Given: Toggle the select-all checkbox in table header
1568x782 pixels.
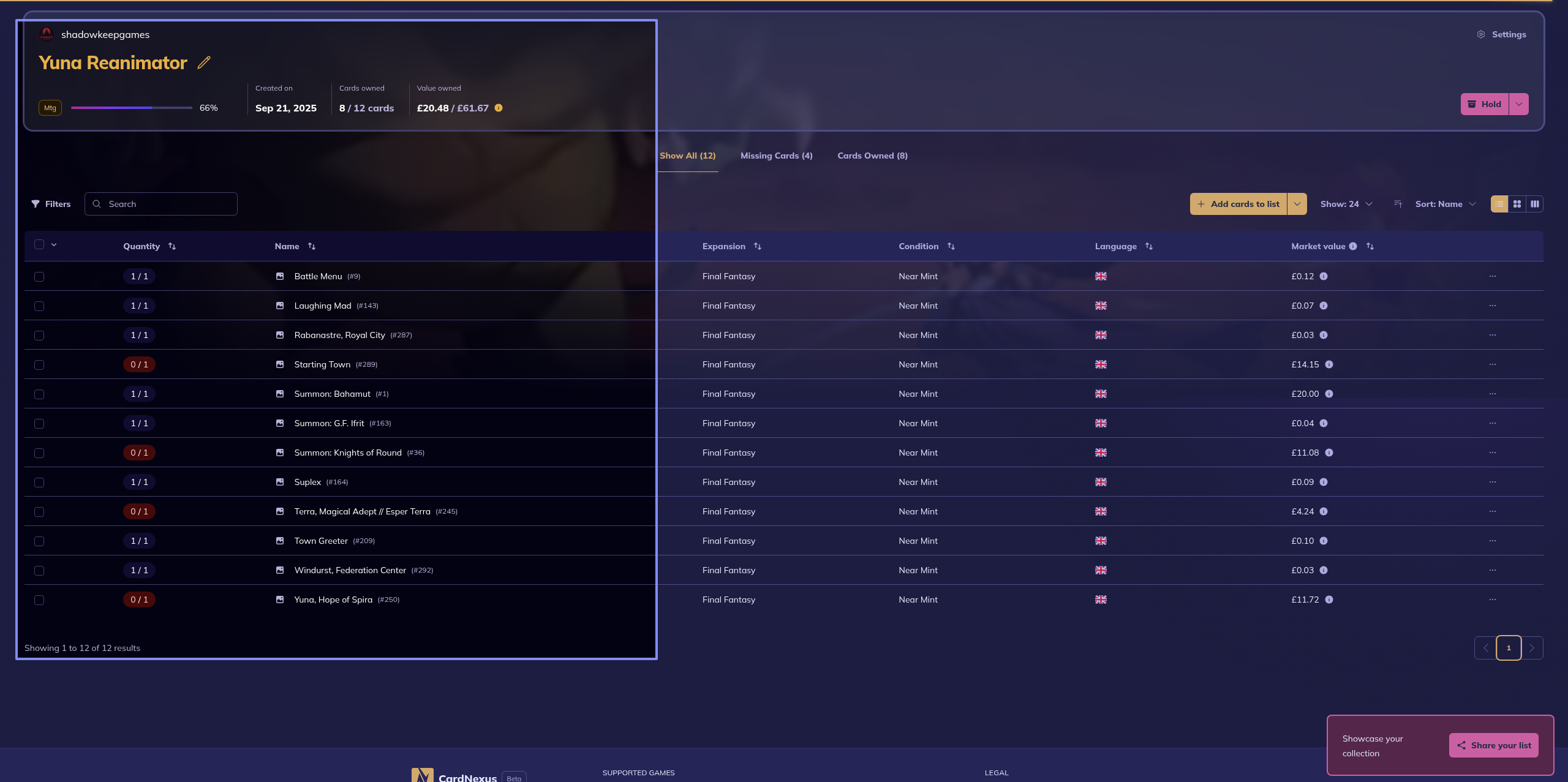Looking at the screenshot, I should (39, 244).
